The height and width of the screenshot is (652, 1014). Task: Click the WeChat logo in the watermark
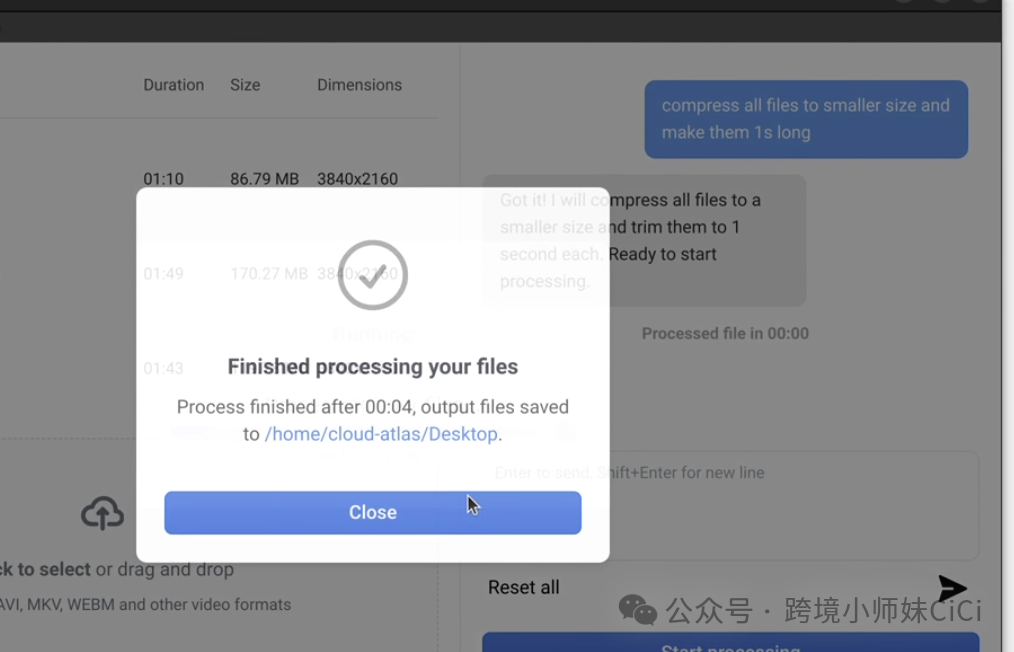tap(637, 609)
